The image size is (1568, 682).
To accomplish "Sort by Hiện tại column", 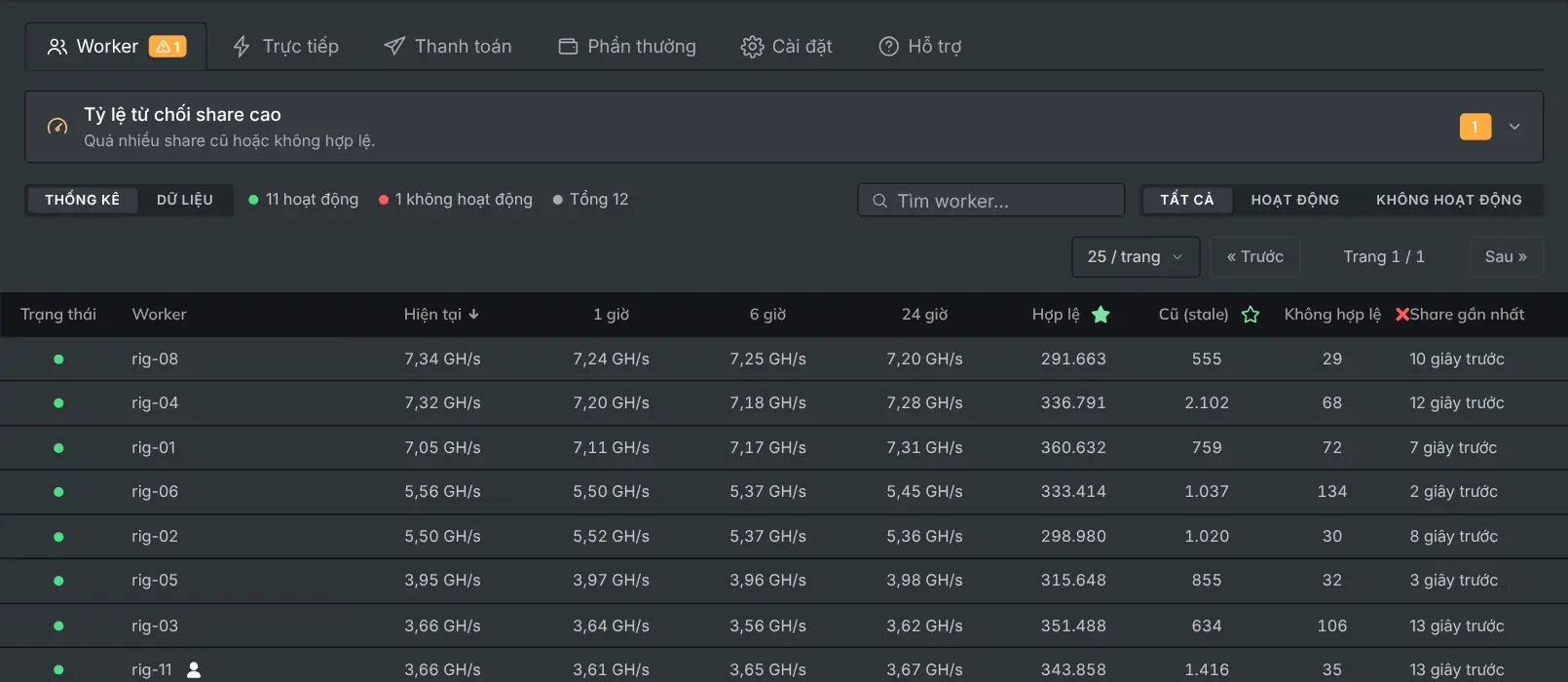I will (x=442, y=315).
